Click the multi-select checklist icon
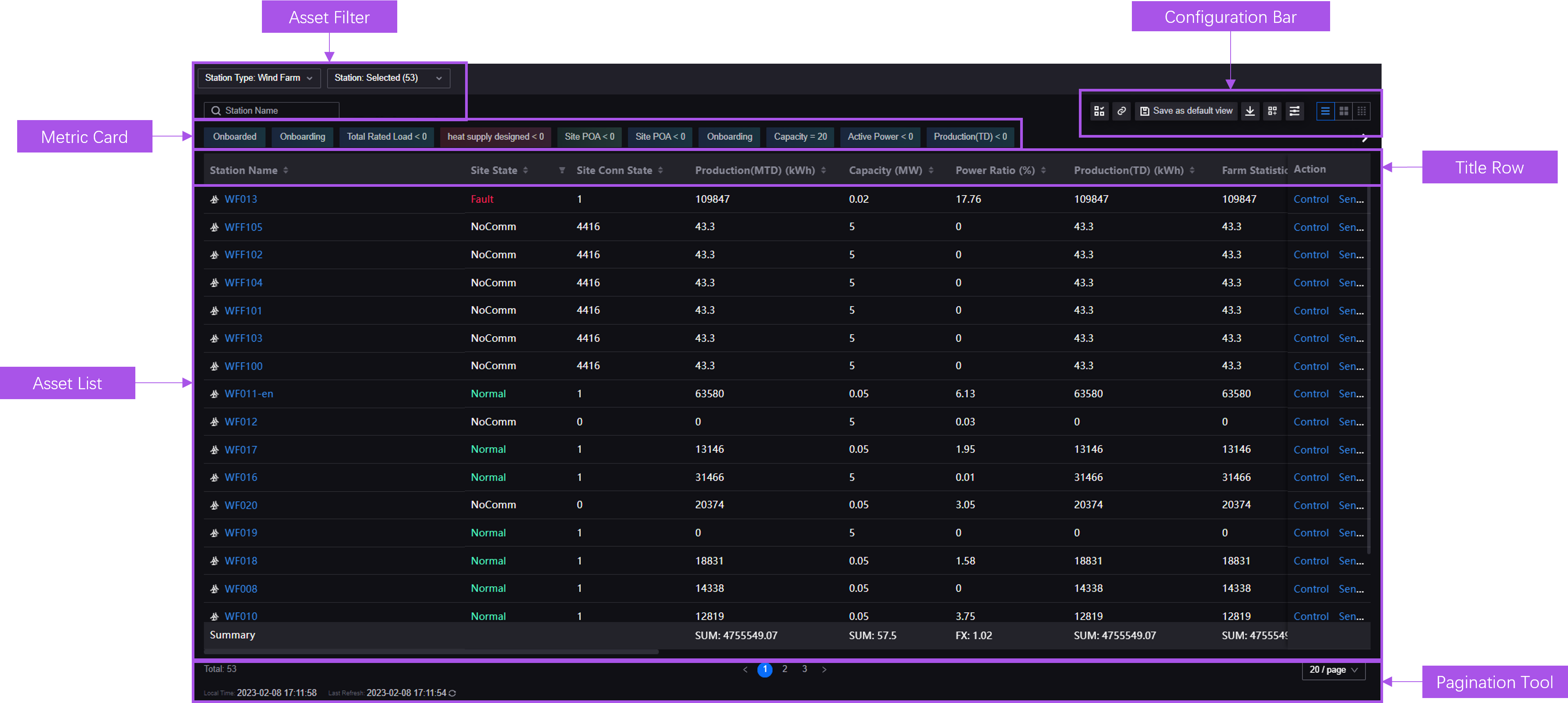 (1099, 111)
